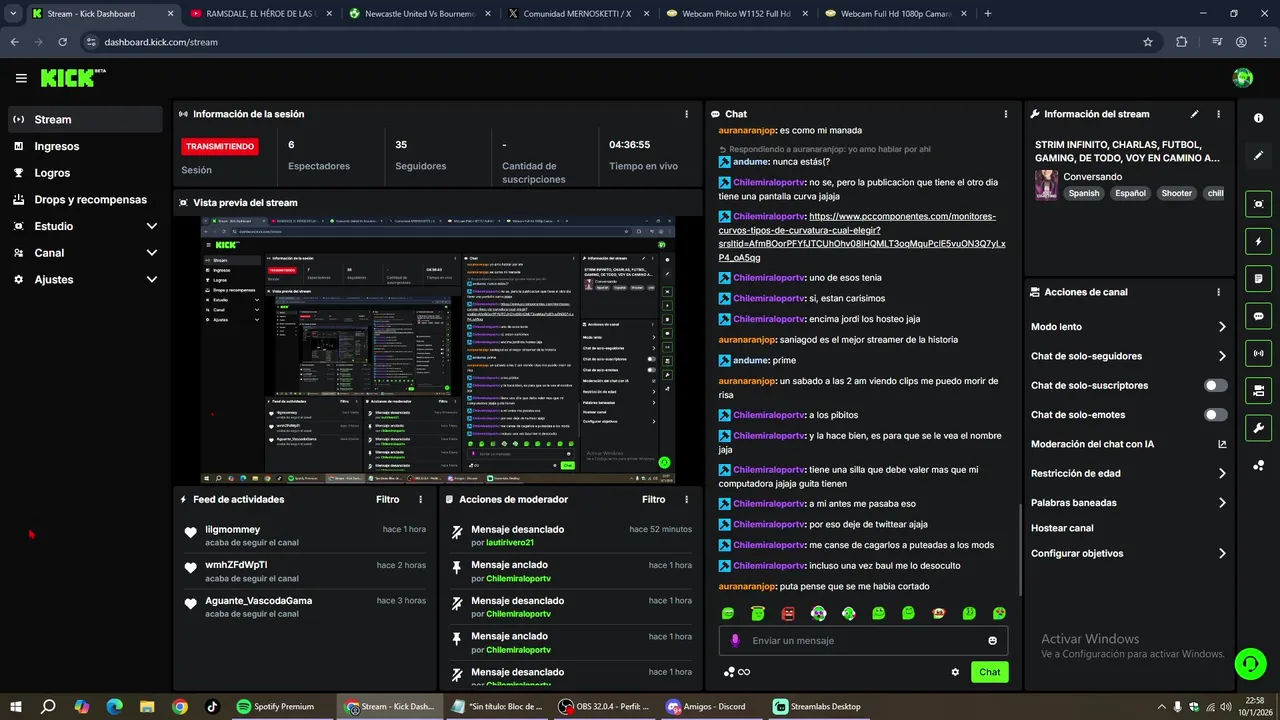Click into Enviar un mensaje field
1280x720 pixels.
[863, 641]
